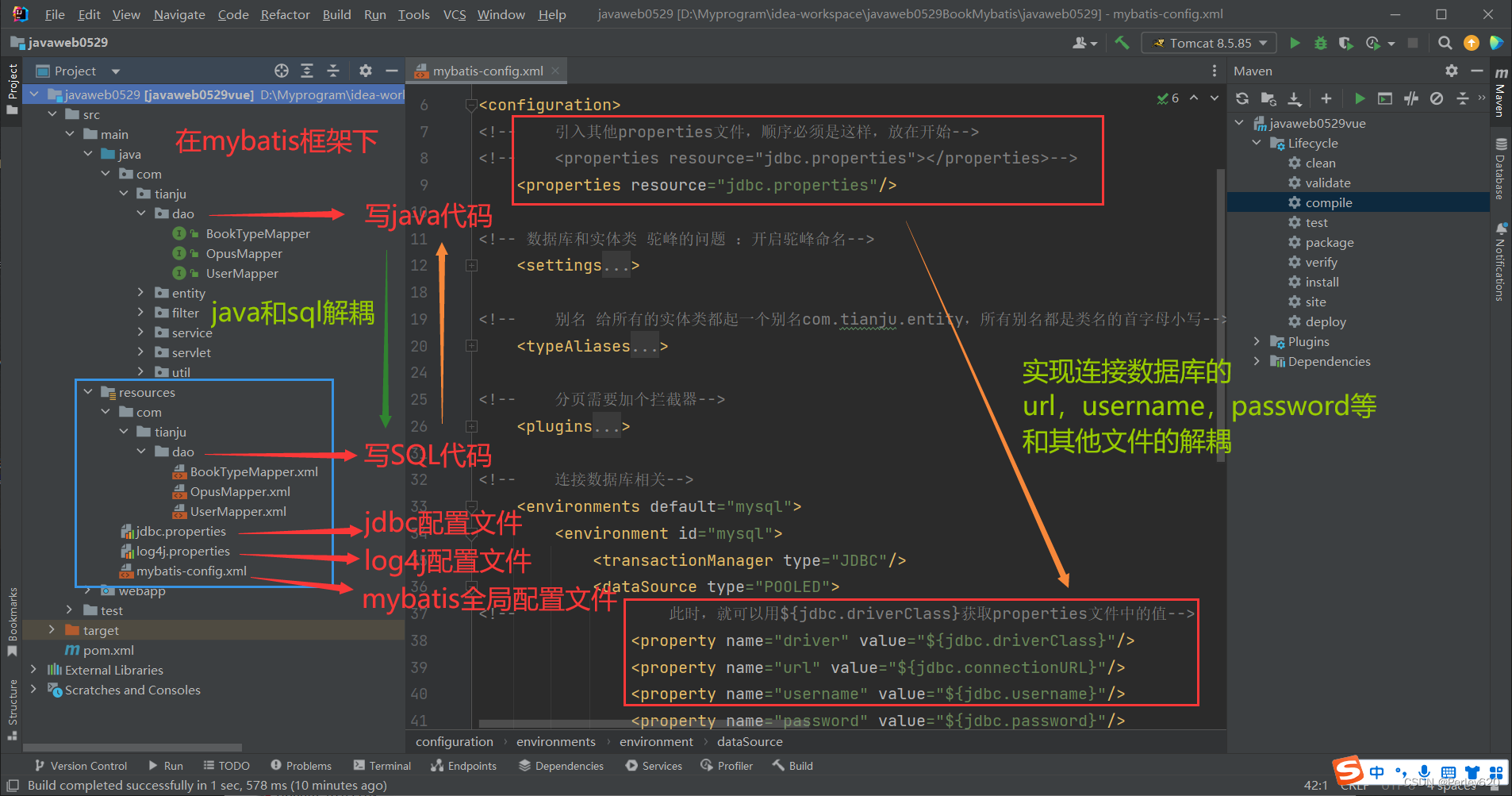Open the Problems tool window
The width and height of the screenshot is (1512, 796).
301,766
